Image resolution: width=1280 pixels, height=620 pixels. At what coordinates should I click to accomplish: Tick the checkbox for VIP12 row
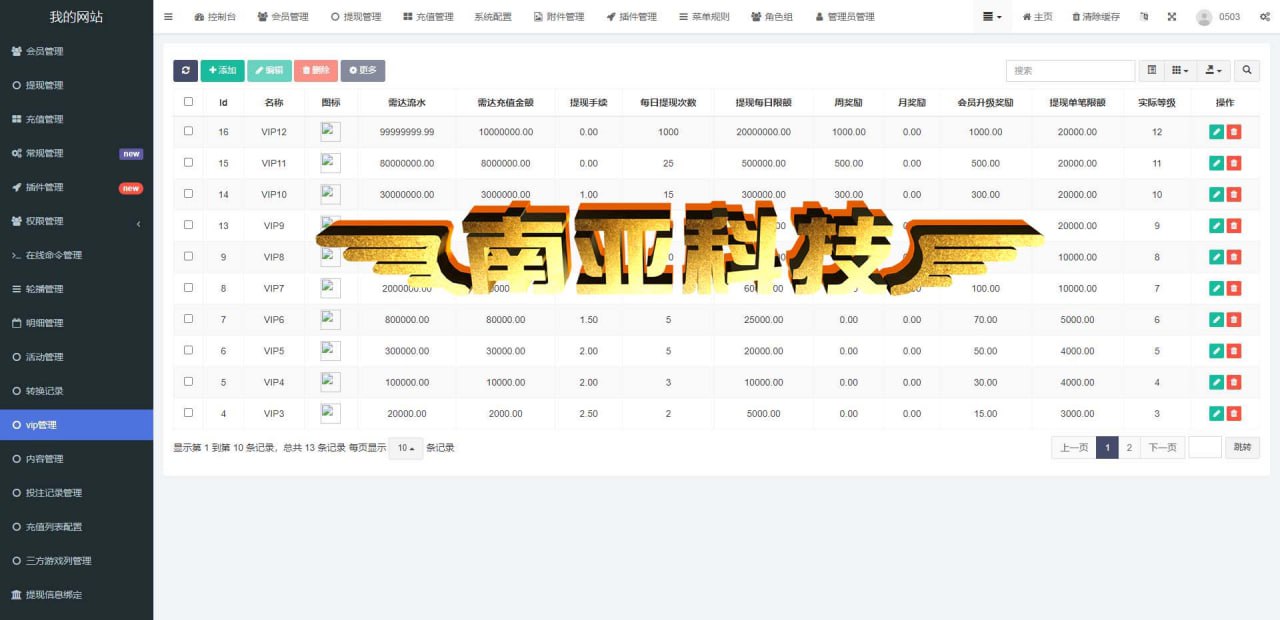point(188,131)
